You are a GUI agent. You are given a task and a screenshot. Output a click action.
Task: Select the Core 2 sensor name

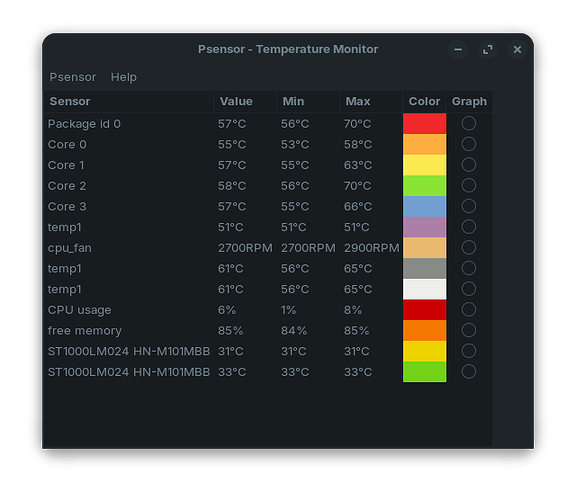click(67, 186)
